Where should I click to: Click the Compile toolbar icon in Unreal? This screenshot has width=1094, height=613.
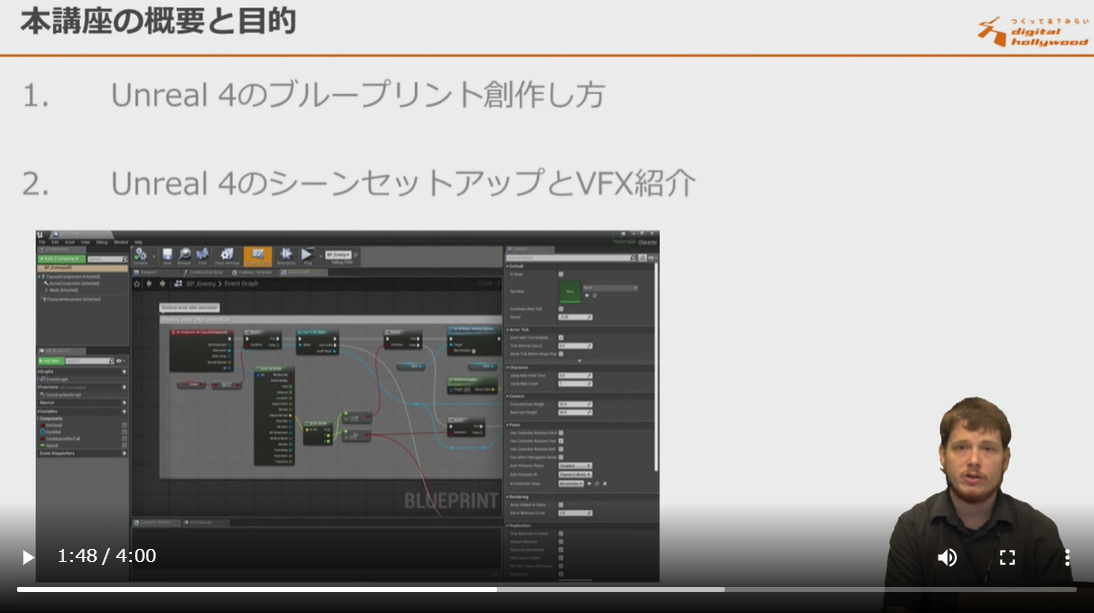(x=140, y=256)
